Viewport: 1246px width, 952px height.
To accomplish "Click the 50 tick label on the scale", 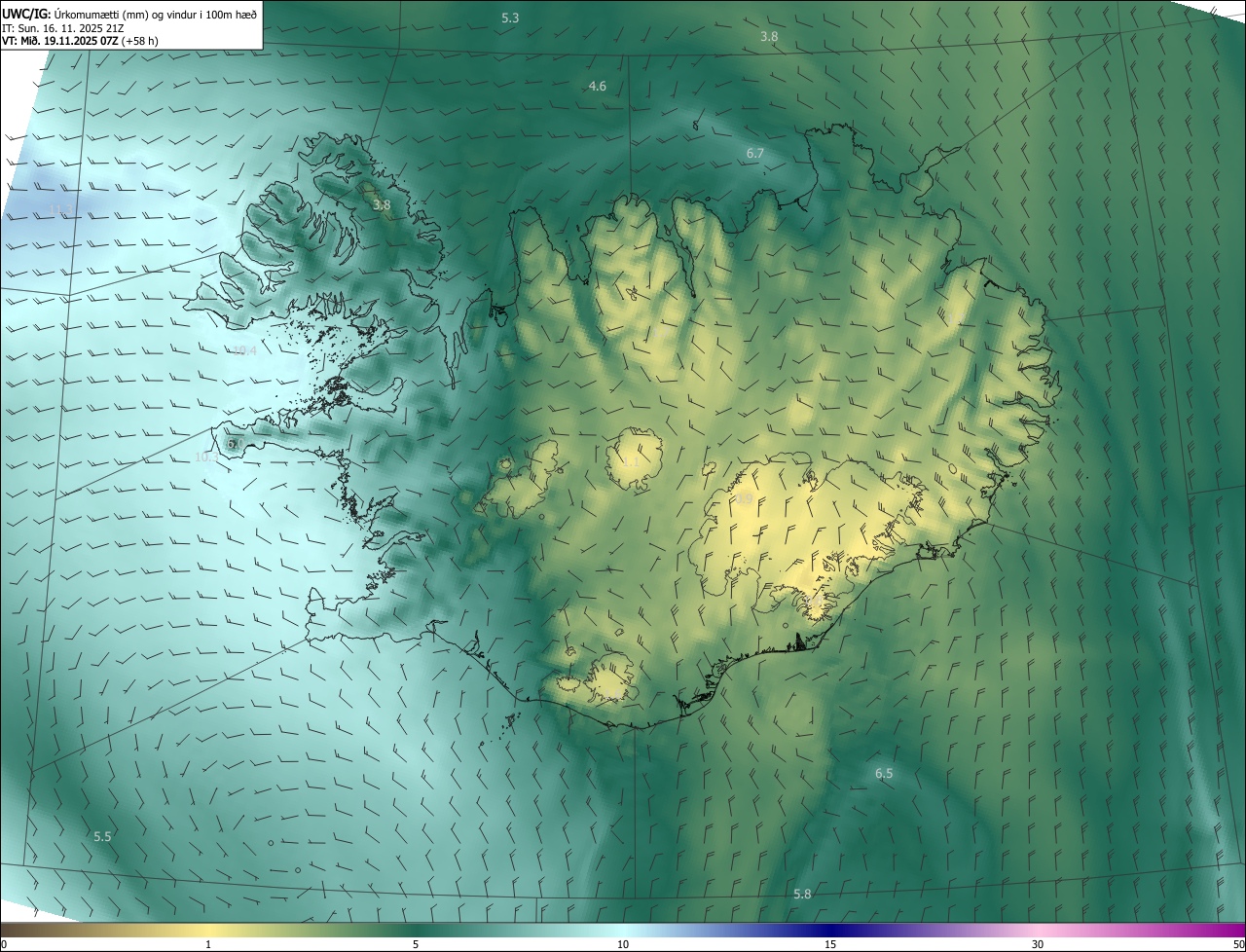I will pyautogui.click(x=1238, y=944).
